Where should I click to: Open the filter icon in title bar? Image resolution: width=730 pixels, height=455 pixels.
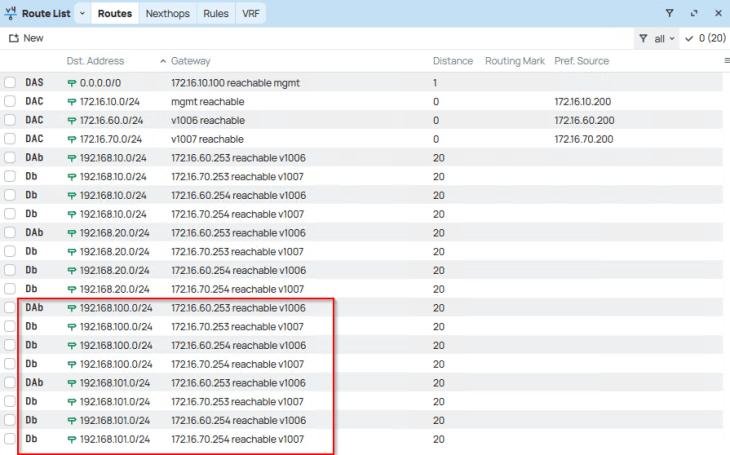pos(670,14)
